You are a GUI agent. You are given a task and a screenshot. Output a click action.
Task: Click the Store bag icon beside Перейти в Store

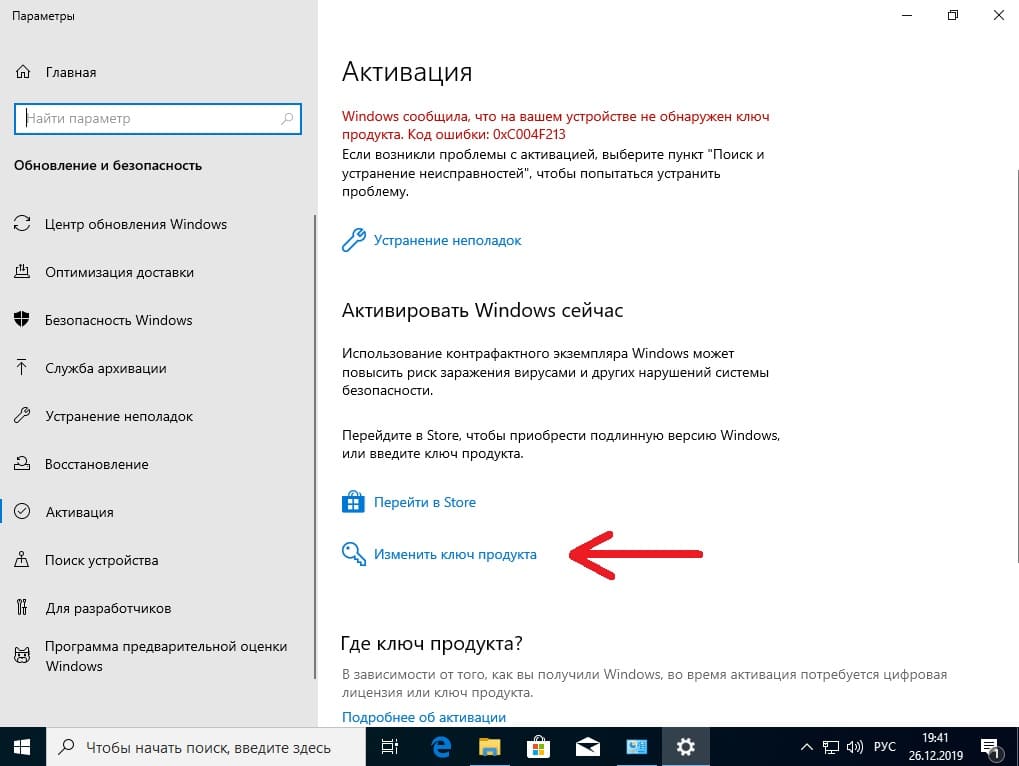tap(354, 502)
